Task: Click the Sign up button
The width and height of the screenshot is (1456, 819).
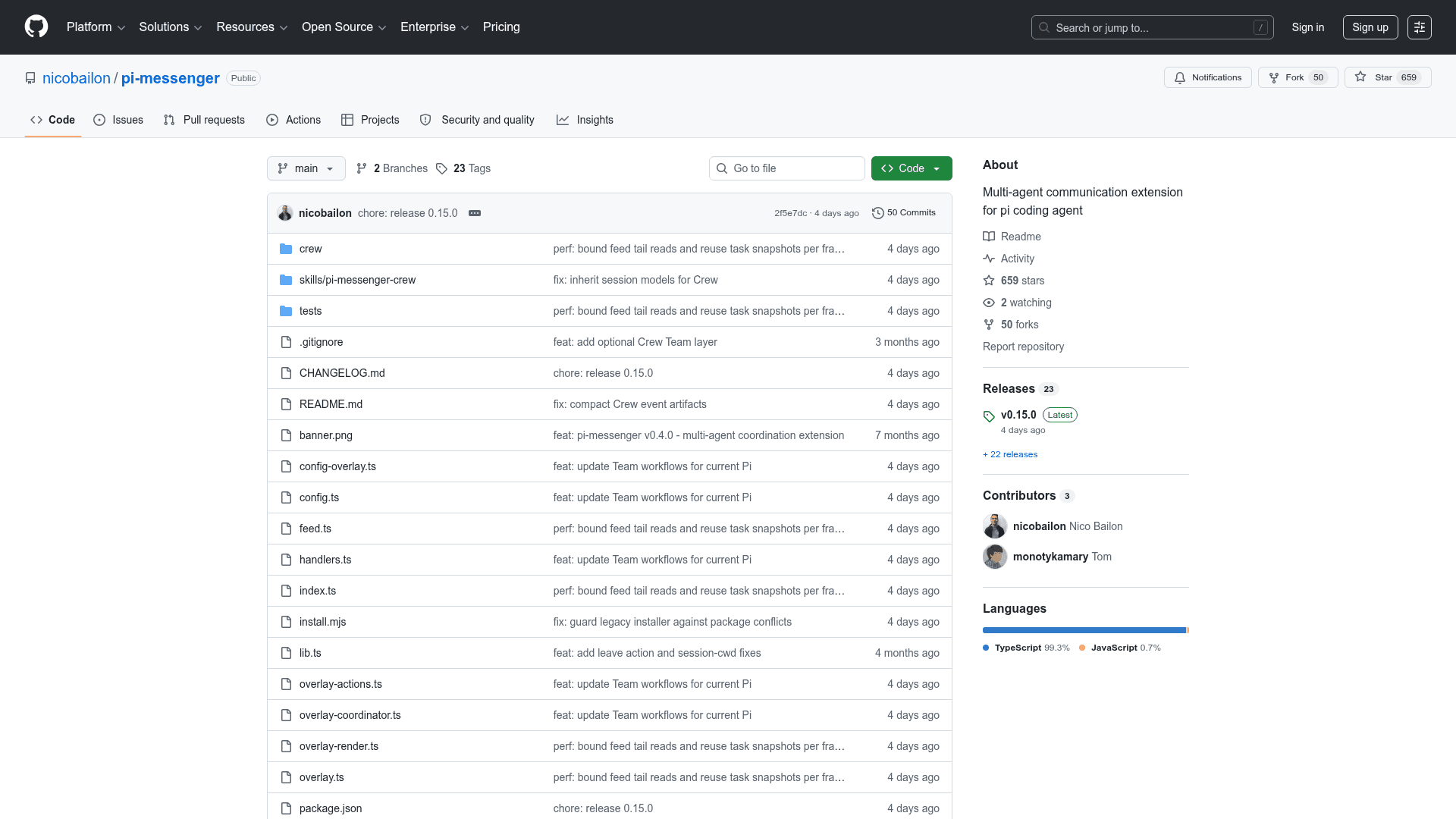Action: pos(1370,27)
